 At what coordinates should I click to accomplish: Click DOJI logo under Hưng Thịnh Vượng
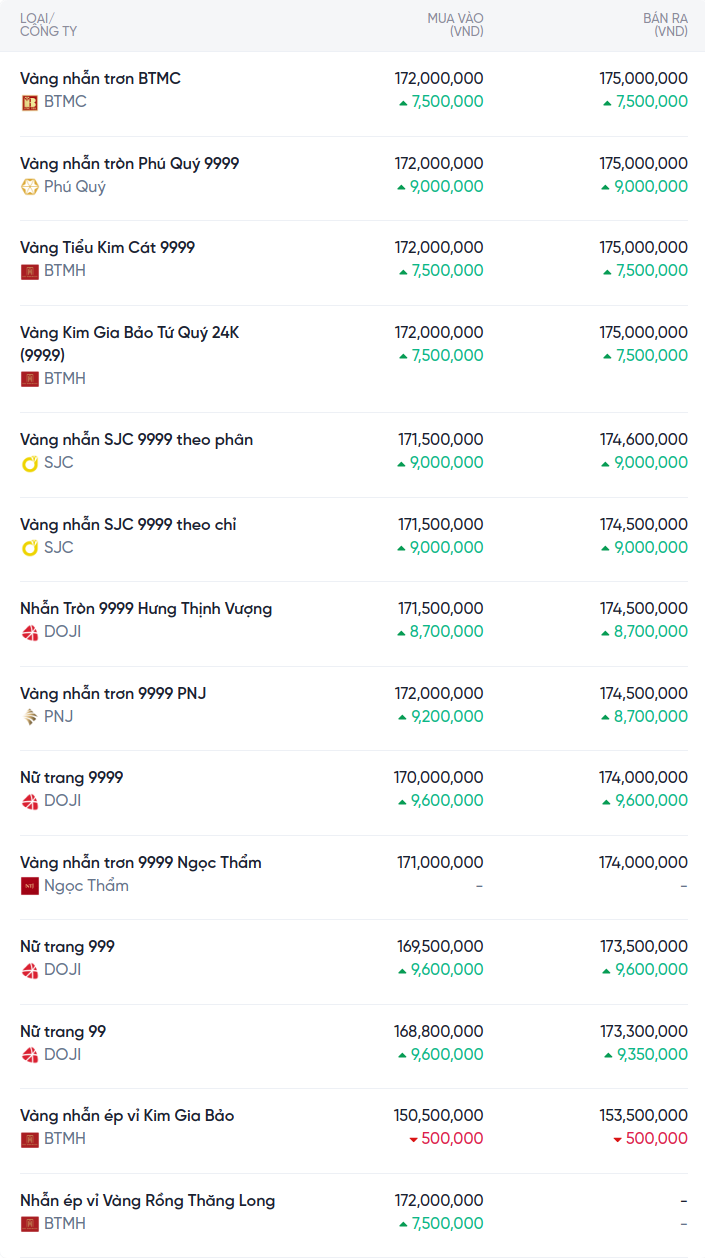(x=30, y=632)
